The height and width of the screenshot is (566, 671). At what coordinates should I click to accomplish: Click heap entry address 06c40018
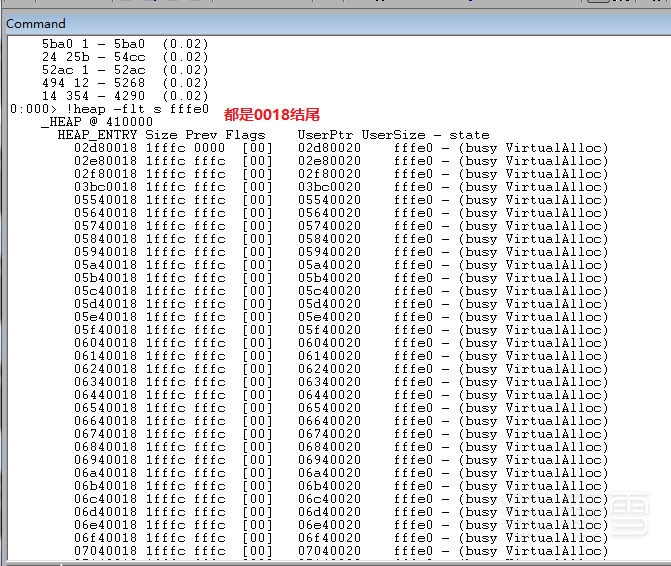pyautogui.click(x=105, y=499)
